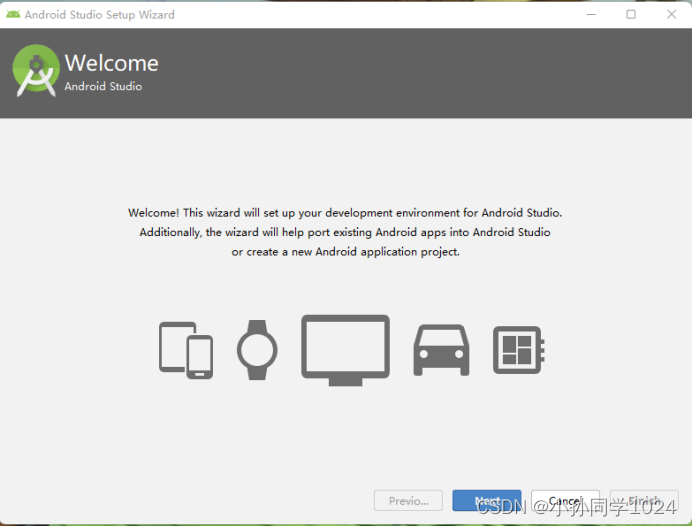Click the 'Additionally, the wizard will help port' line

[x=345, y=232]
